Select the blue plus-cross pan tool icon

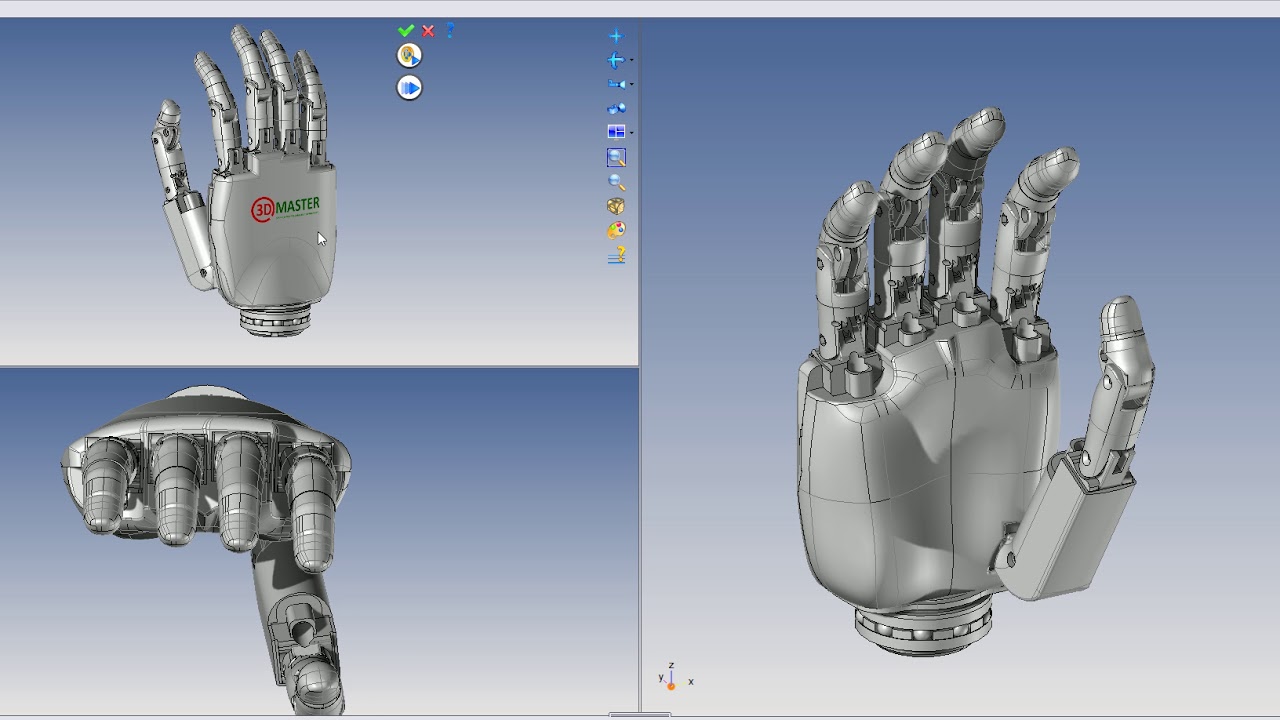tap(615, 36)
